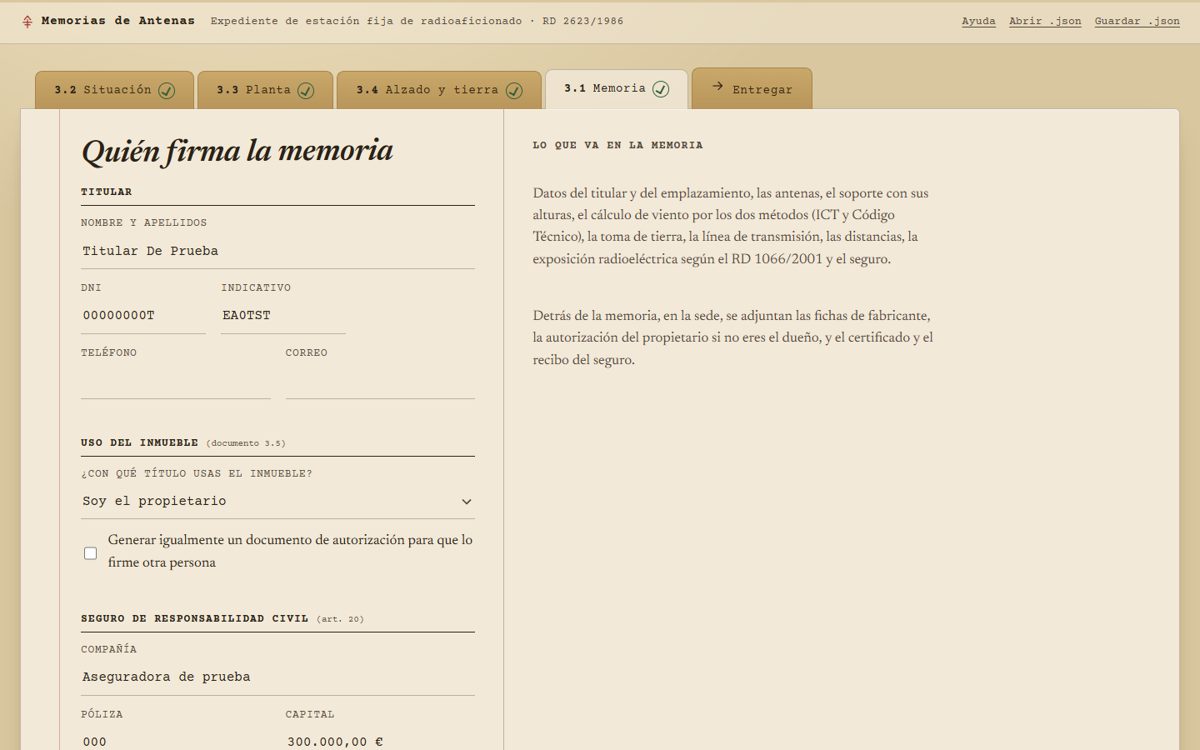Image resolution: width=1200 pixels, height=750 pixels.
Task: Edit the Compañía field 'Aseguradora de prueba'
Action: (278, 677)
